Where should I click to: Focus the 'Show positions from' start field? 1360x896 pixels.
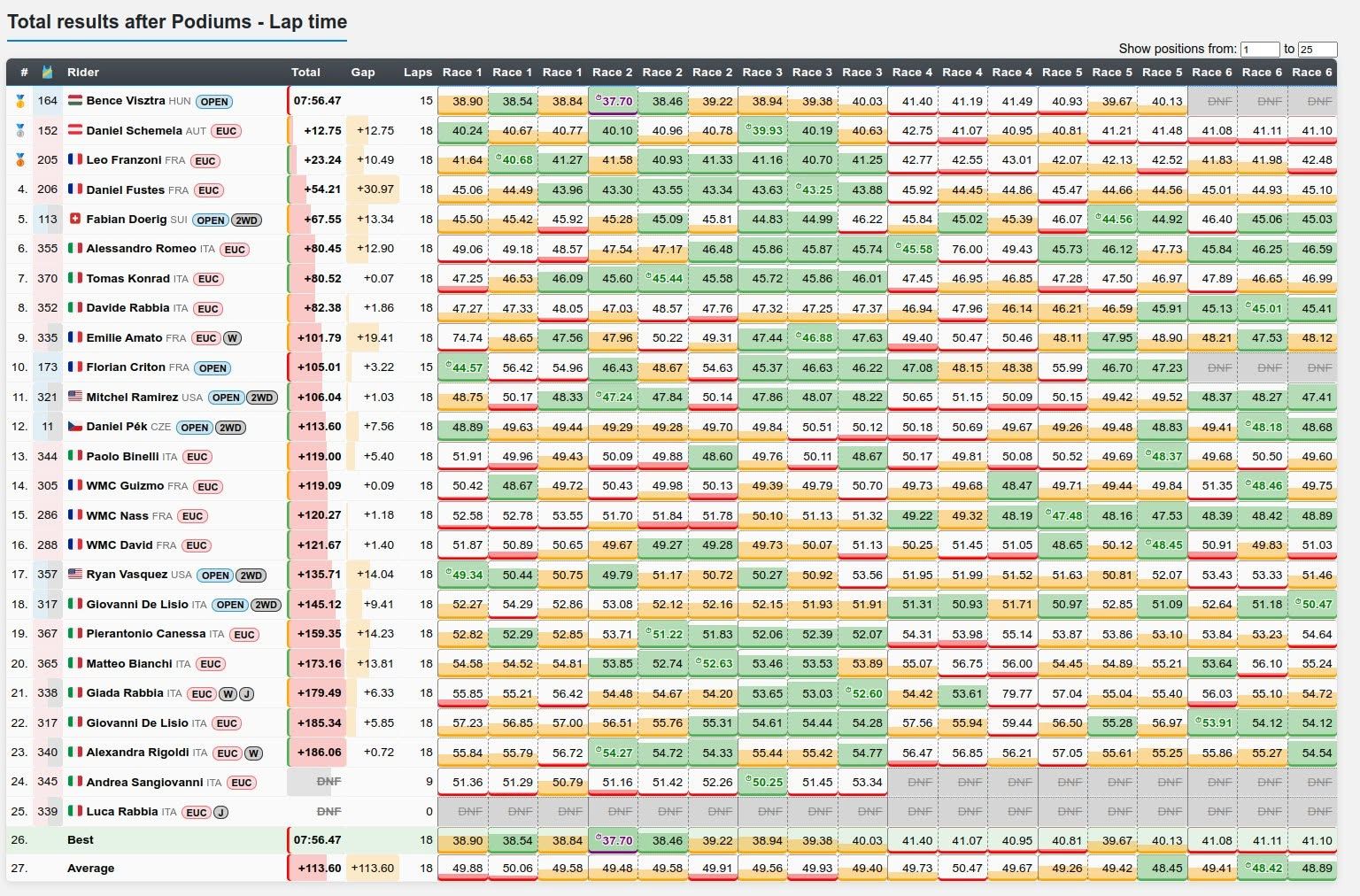1260,50
